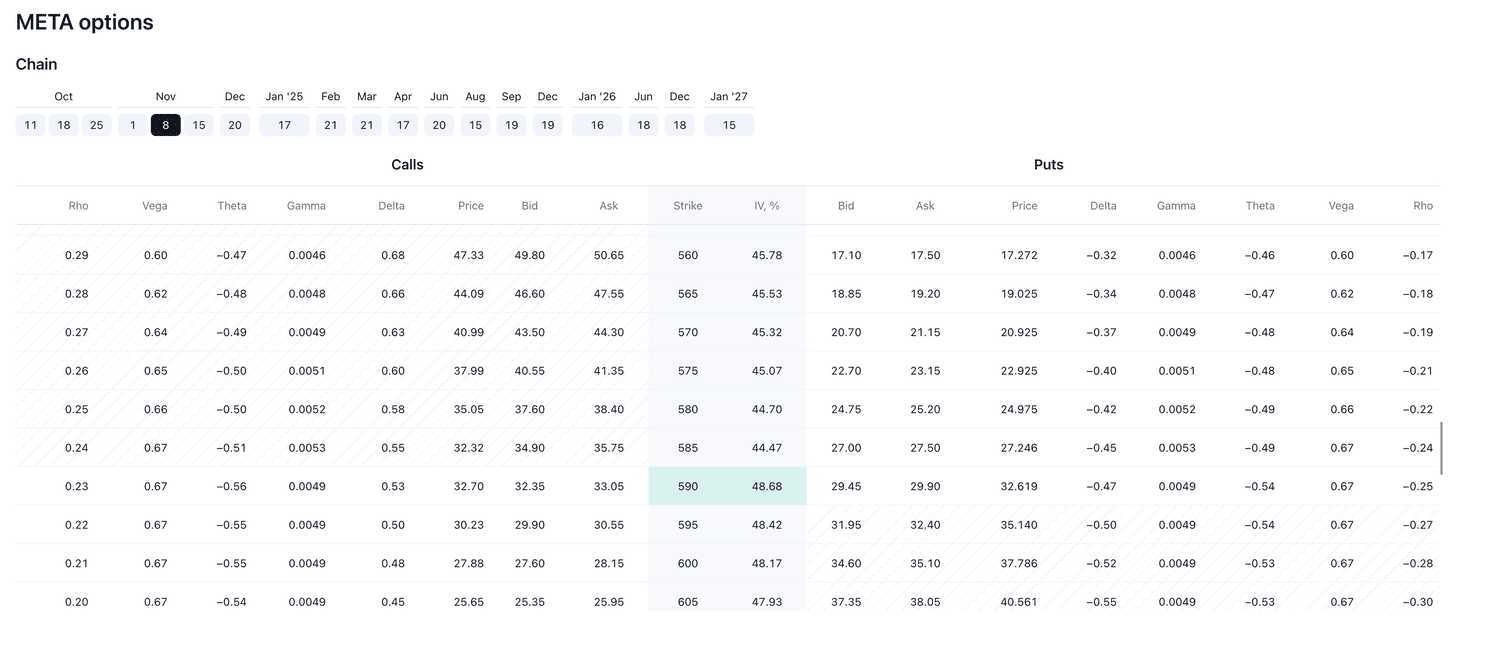This screenshot has width=1500, height=647.
Task: Switch to the Jan '25 17 expiration
Action: point(285,125)
